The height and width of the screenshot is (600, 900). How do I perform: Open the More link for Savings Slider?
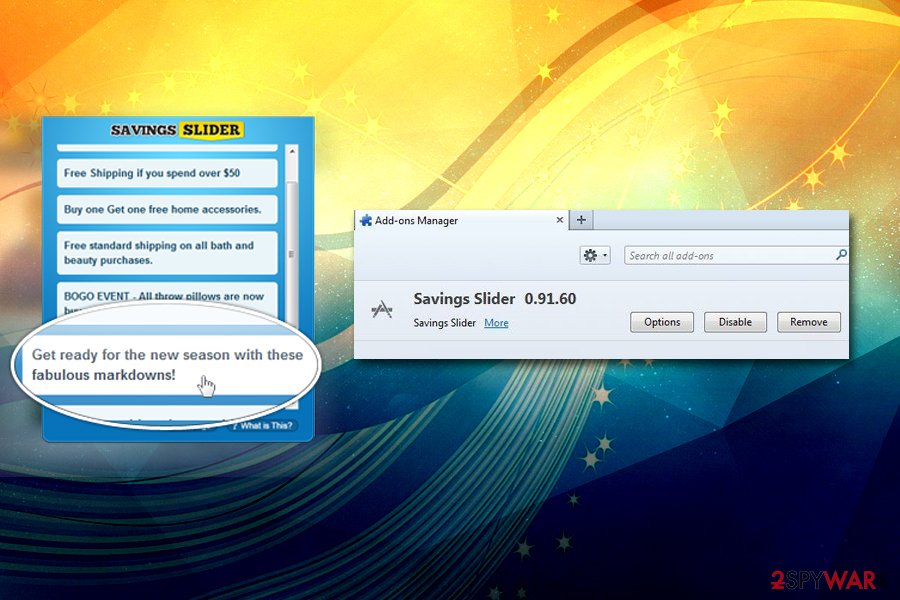[496, 323]
